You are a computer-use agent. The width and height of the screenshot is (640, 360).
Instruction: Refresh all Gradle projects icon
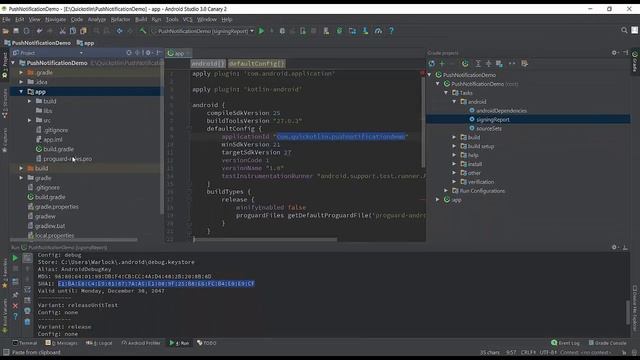(x=432, y=64)
